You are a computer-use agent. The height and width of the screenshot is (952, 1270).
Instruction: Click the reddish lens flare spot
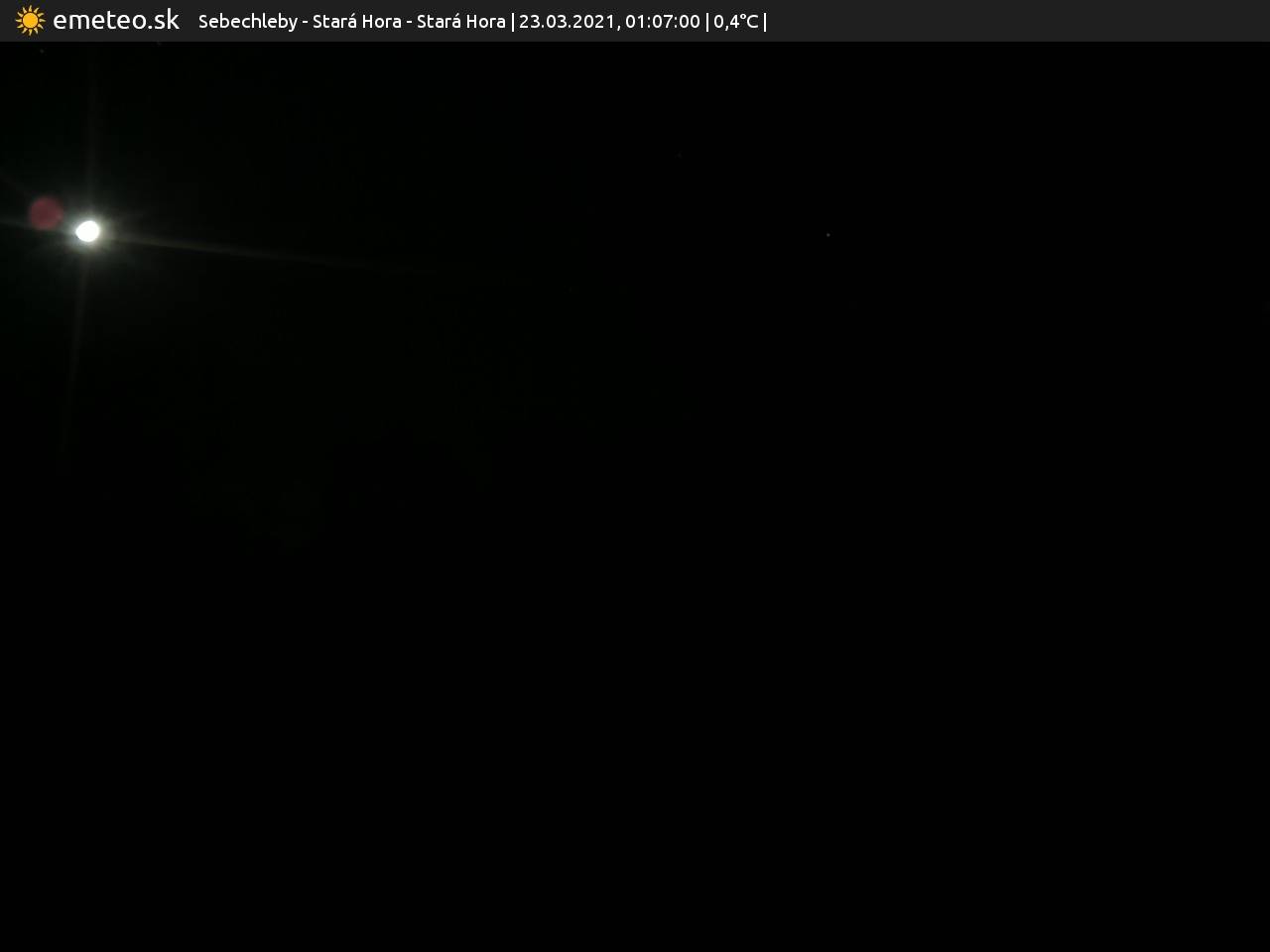46,213
